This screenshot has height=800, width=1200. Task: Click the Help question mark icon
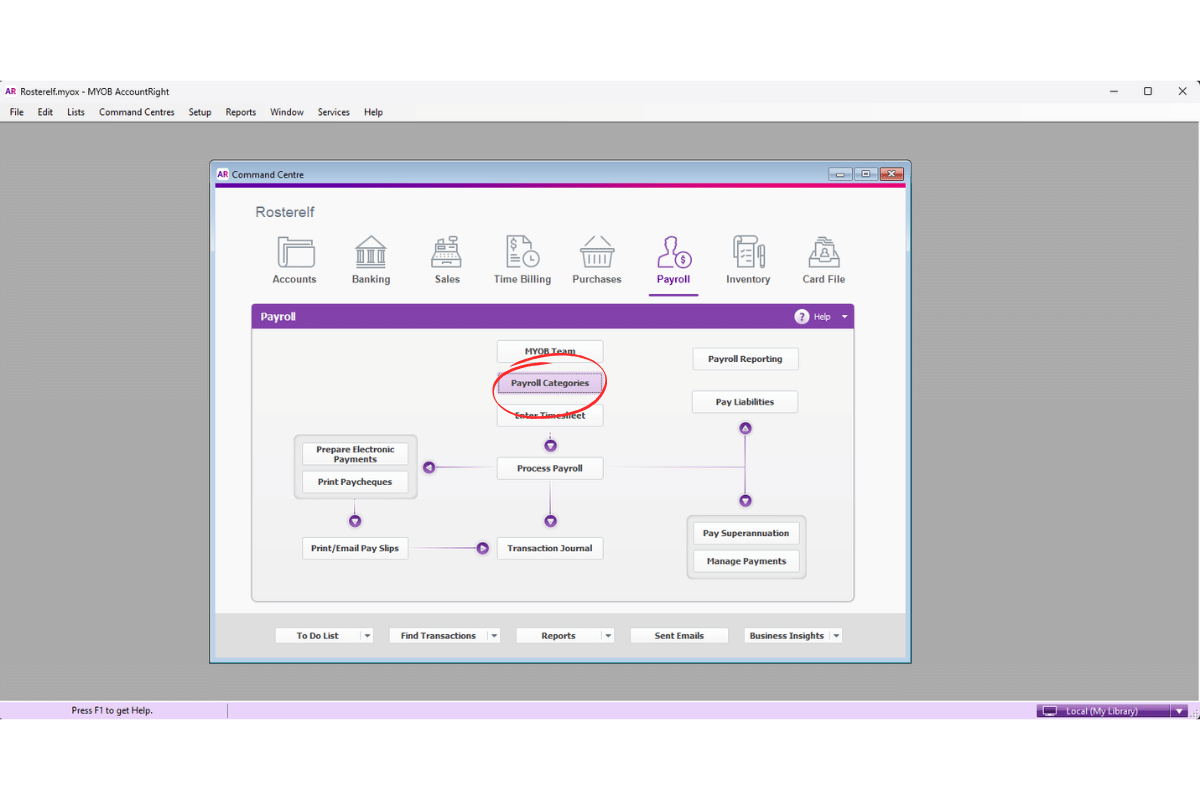point(802,317)
